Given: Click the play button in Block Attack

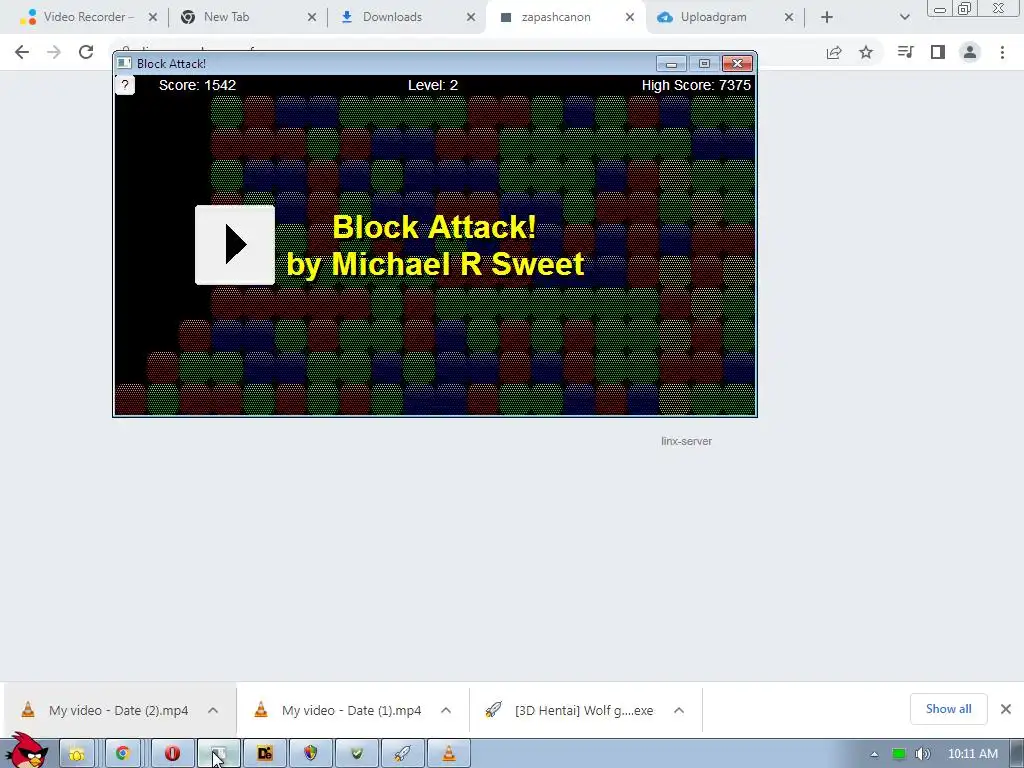Looking at the screenshot, I should coord(234,245).
